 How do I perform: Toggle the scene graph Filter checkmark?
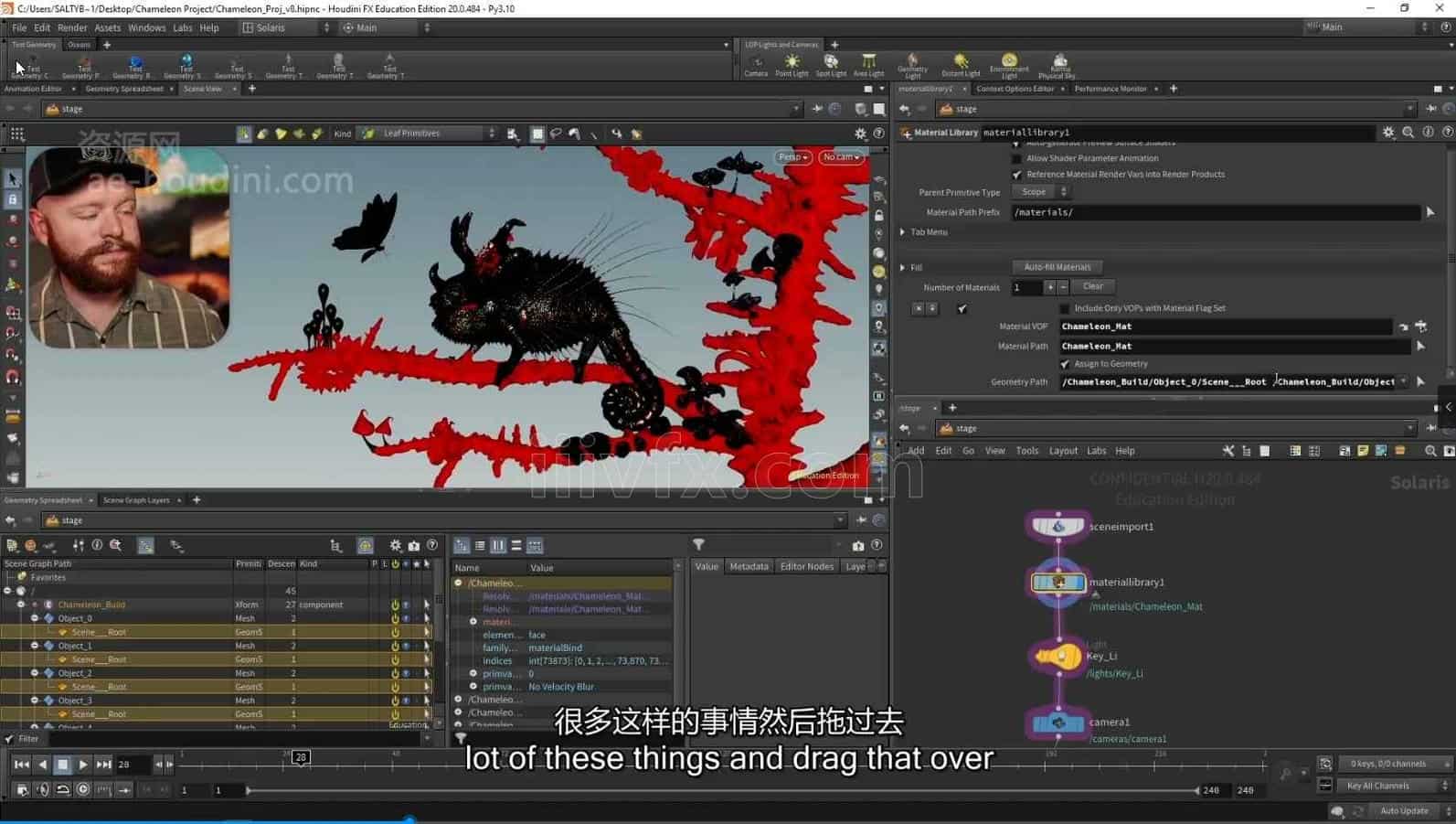tap(9, 739)
